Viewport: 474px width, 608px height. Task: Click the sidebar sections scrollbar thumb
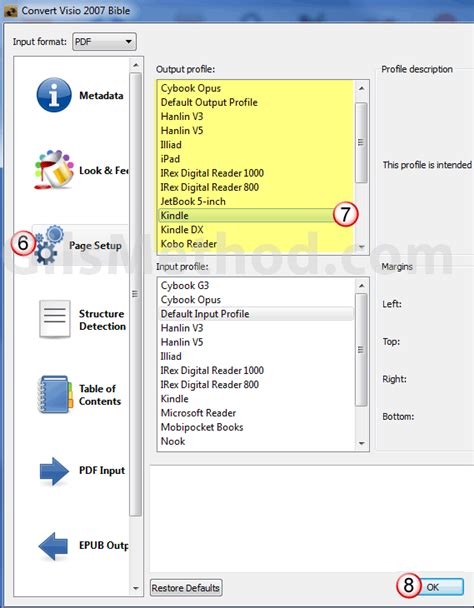(x=135, y=294)
